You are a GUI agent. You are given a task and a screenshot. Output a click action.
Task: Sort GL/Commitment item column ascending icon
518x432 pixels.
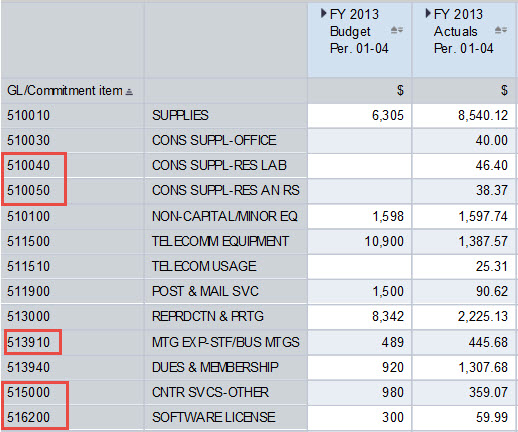[129, 92]
